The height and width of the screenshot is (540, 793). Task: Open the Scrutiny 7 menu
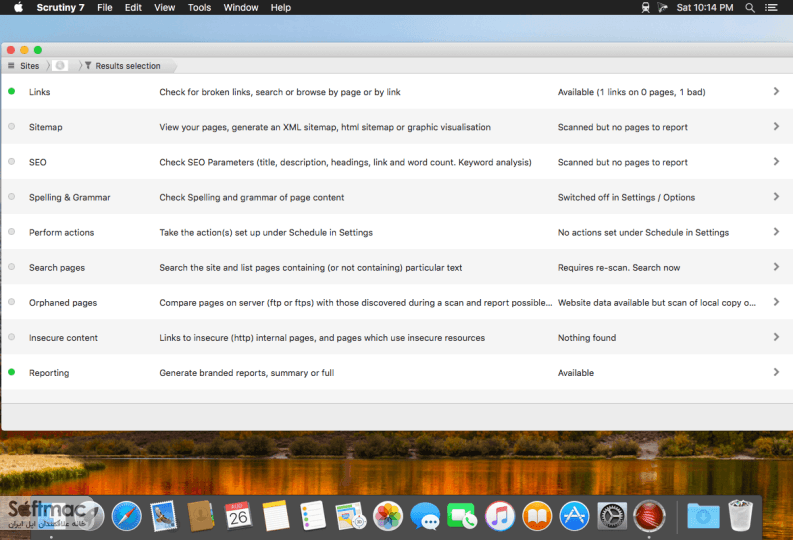[x=60, y=8]
